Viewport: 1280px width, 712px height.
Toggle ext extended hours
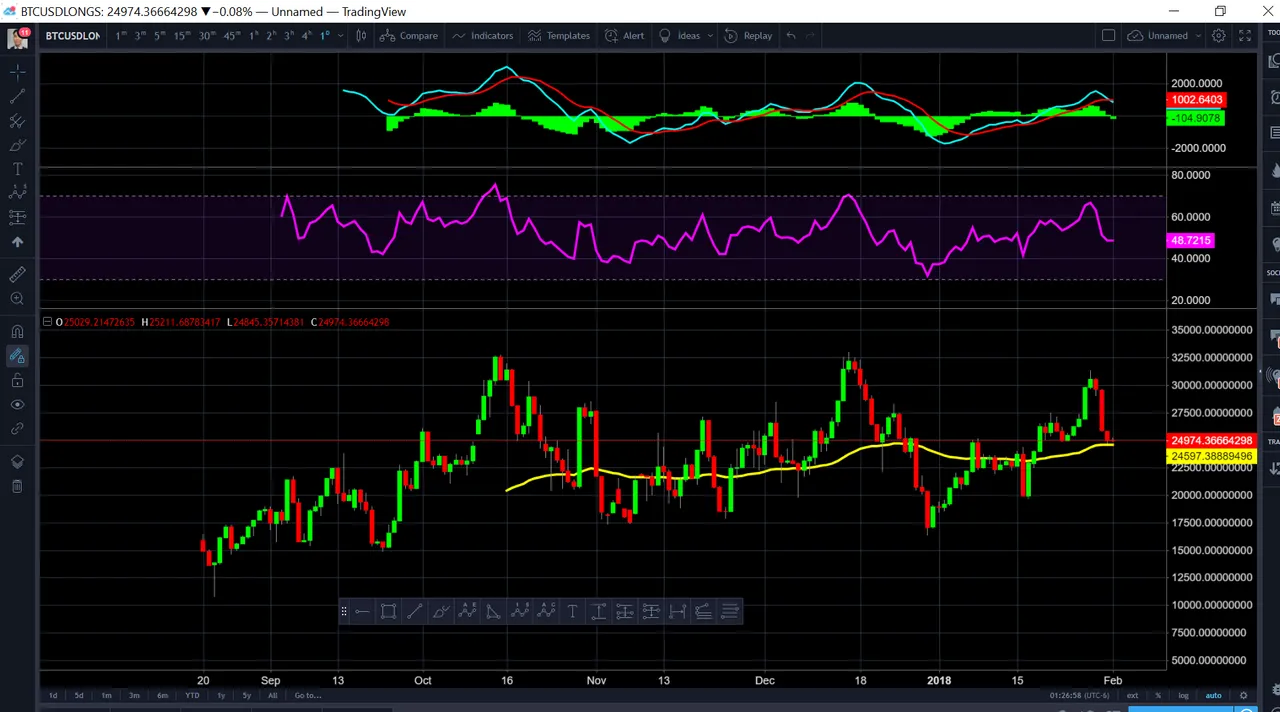1132,696
